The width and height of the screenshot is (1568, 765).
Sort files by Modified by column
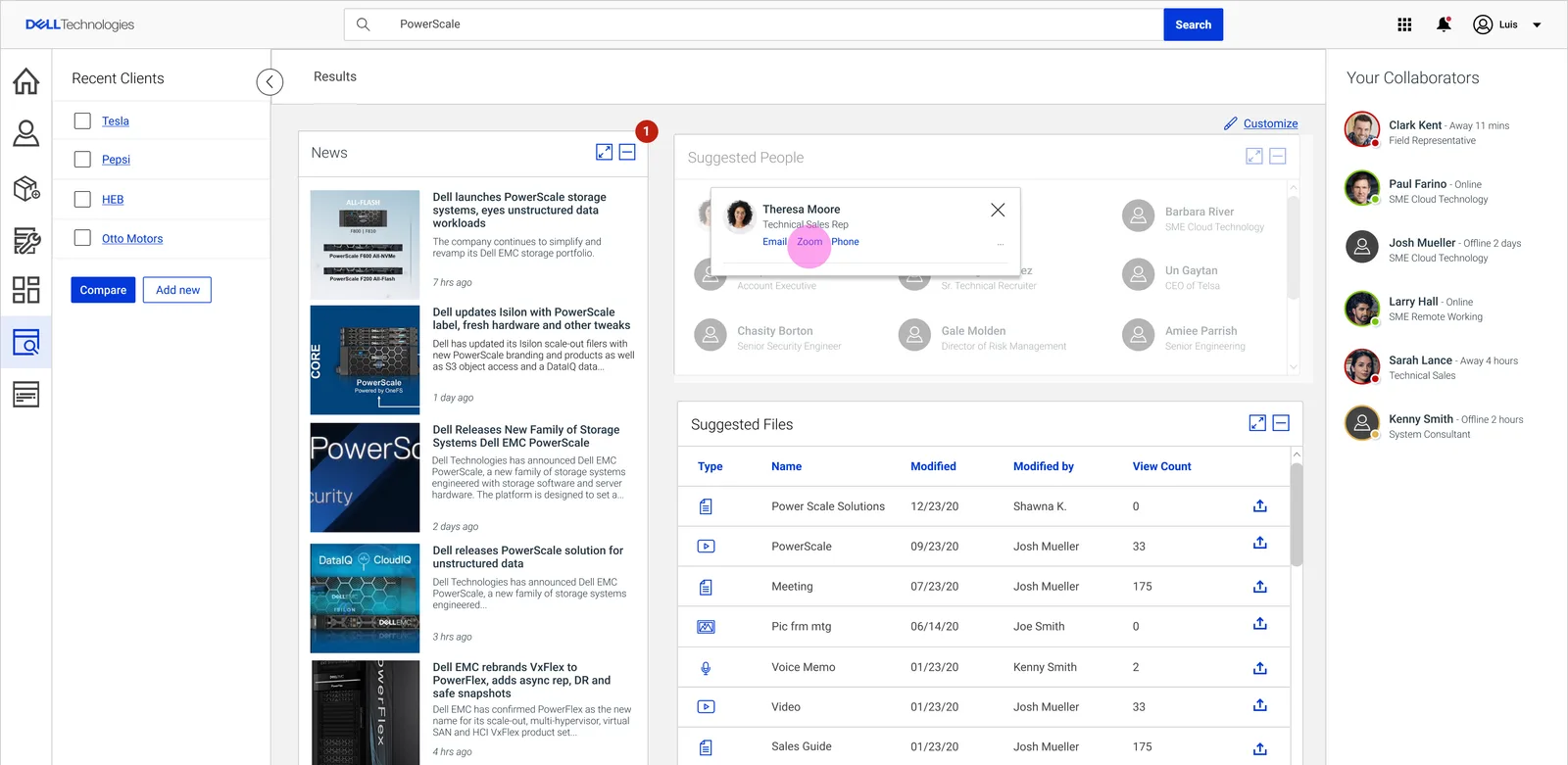coord(1044,466)
